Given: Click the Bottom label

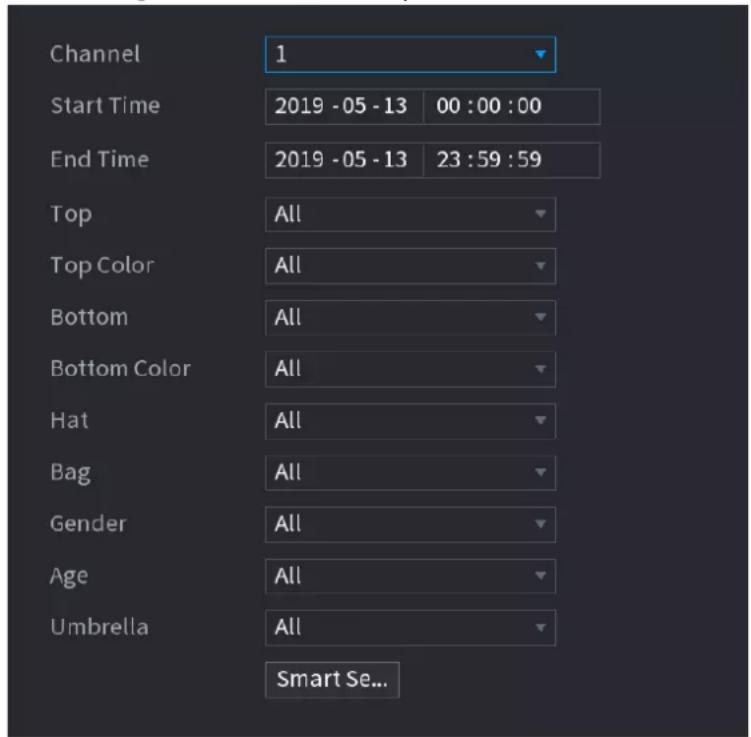Looking at the screenshot, I should [89, 317].
